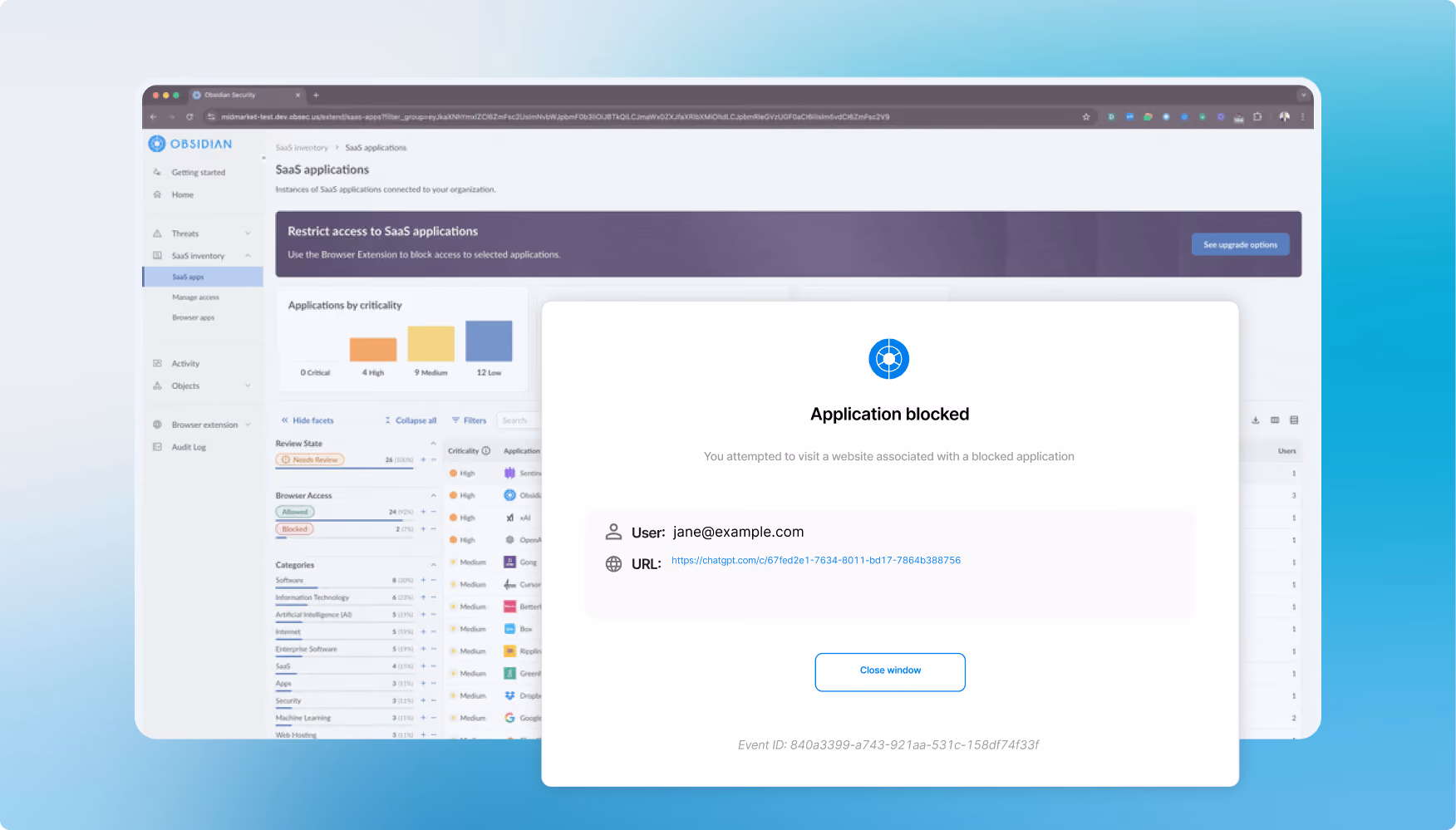
Task: Select the Machine Learning category facet
Action: tap(303, 719)
